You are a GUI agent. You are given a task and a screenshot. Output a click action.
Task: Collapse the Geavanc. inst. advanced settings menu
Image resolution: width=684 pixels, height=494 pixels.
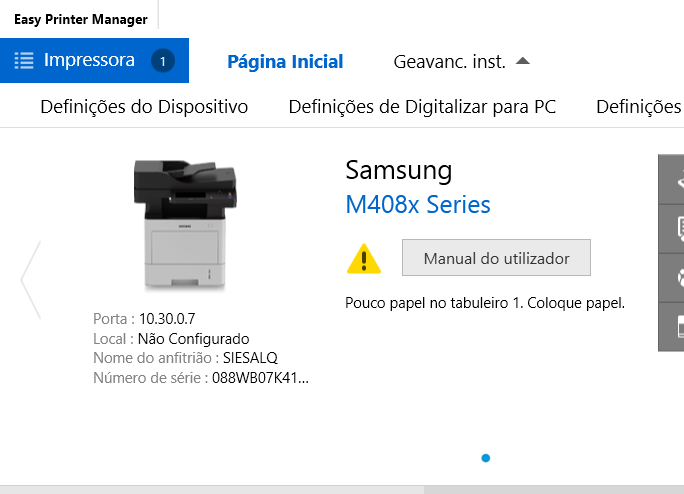(x=462, y=62)
